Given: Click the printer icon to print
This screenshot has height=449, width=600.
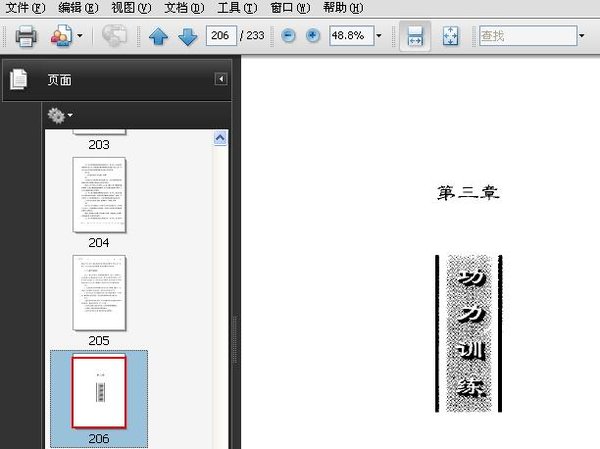Looking at the screenshot, I should click(26, 36).
